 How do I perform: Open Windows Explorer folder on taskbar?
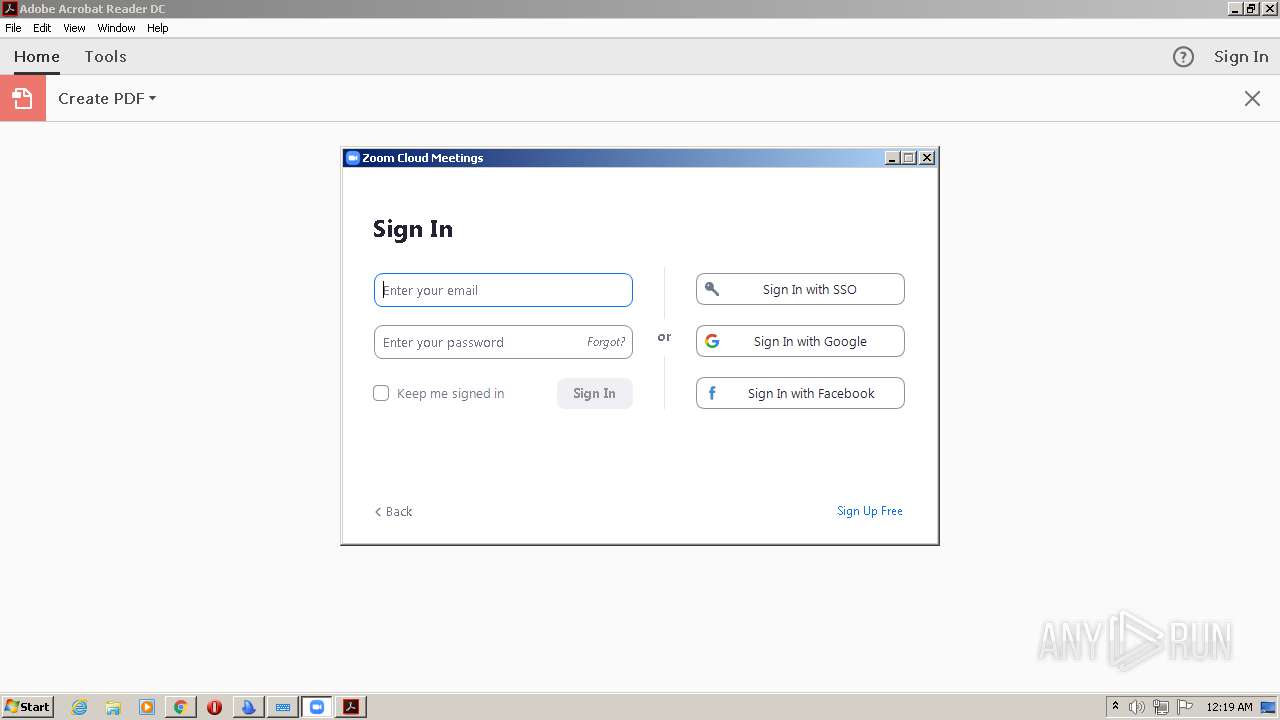pyautogui.click(x=113, y=707)
